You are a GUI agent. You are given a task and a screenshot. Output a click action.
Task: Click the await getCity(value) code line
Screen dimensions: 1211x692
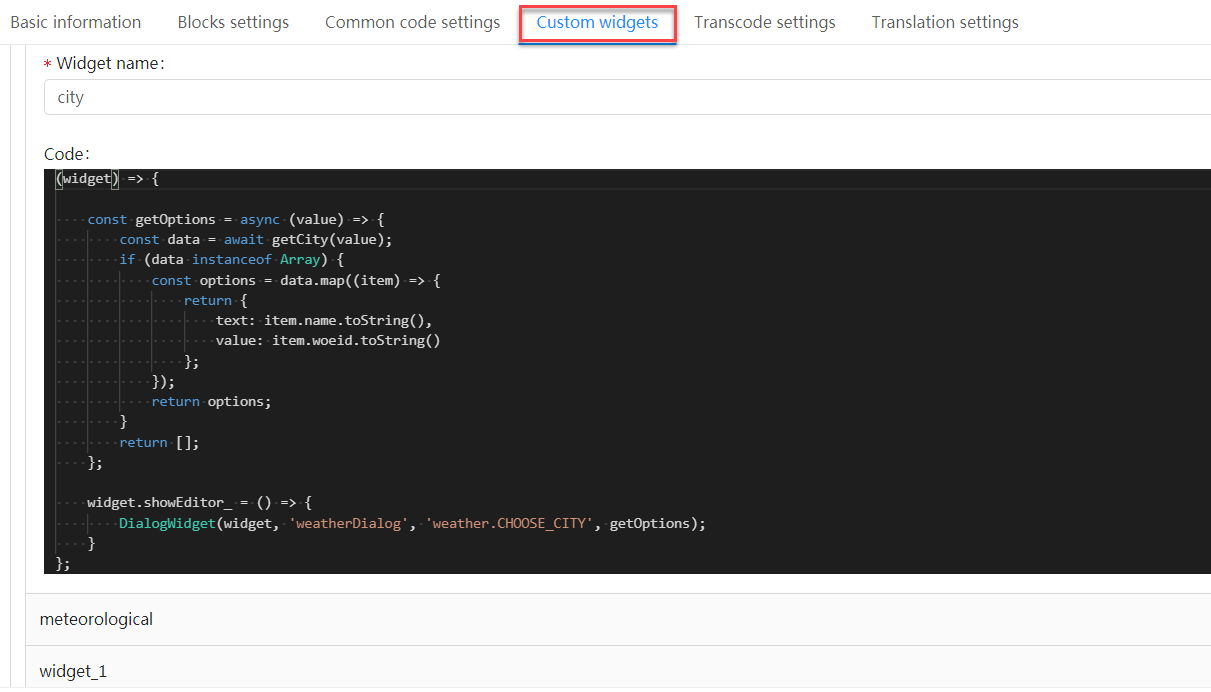256,239
